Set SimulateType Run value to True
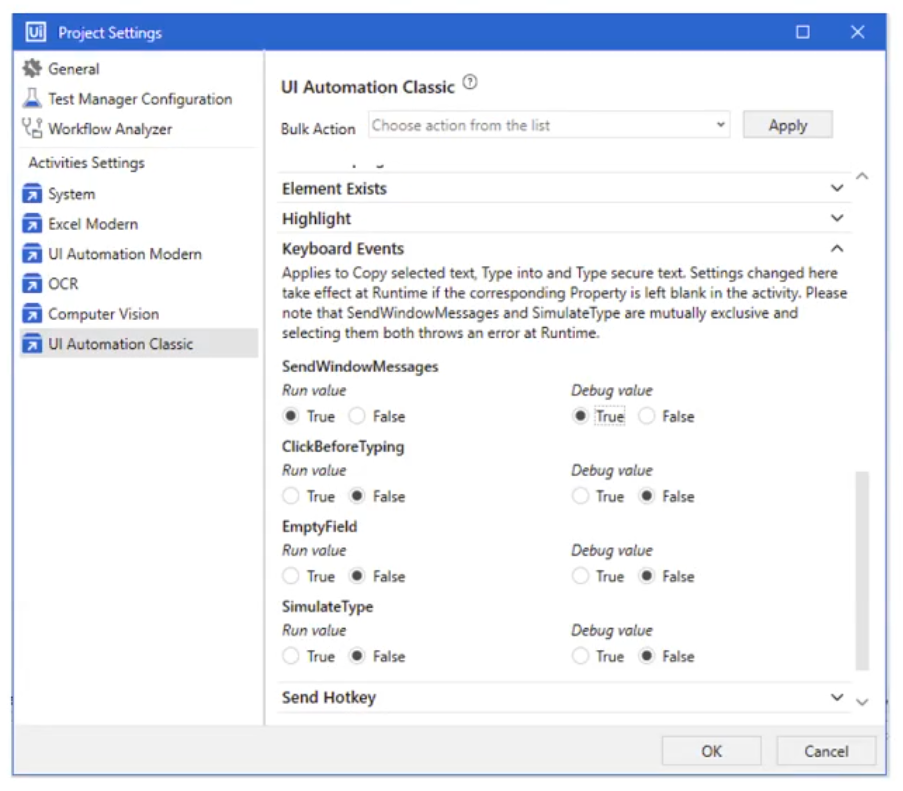 point(291,656)
